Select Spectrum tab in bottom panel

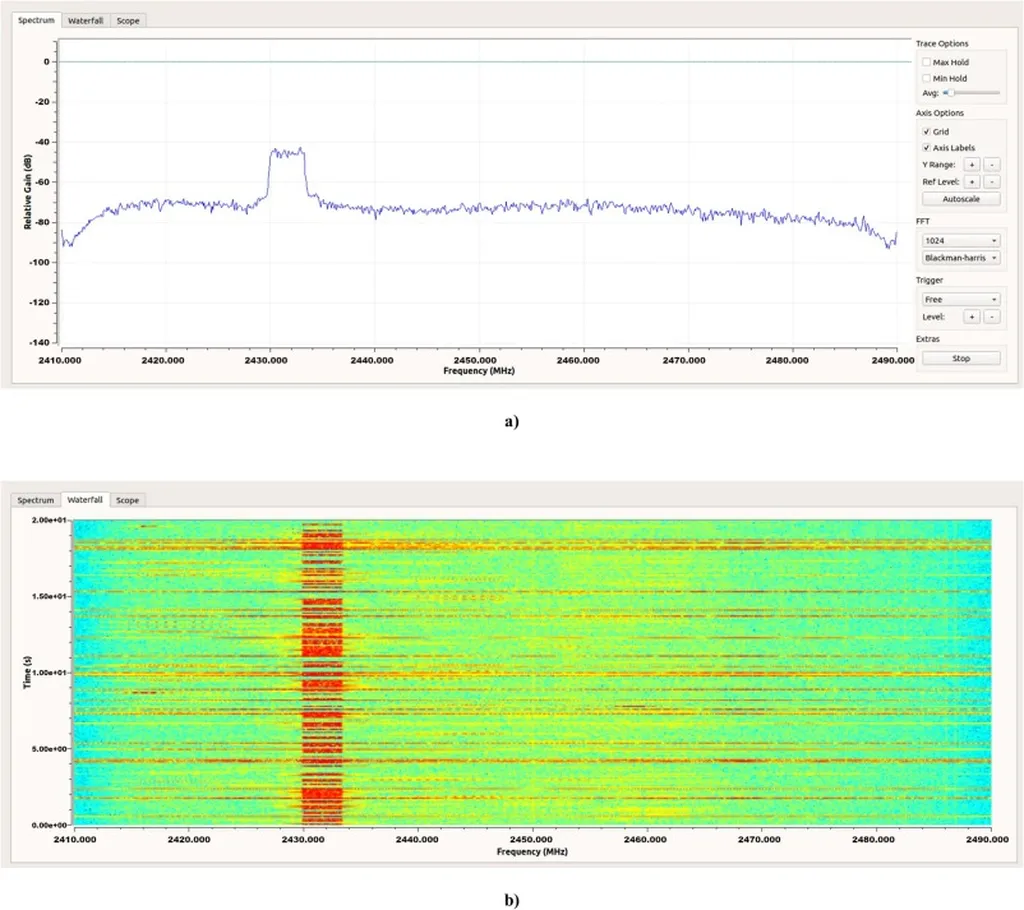(36, 500)
